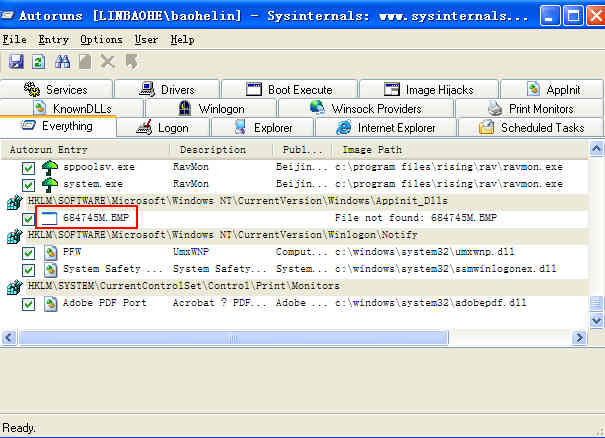The height and width of the screenshot is (438, 605).
Task: Open the User menu
Action: pos(146,39)
